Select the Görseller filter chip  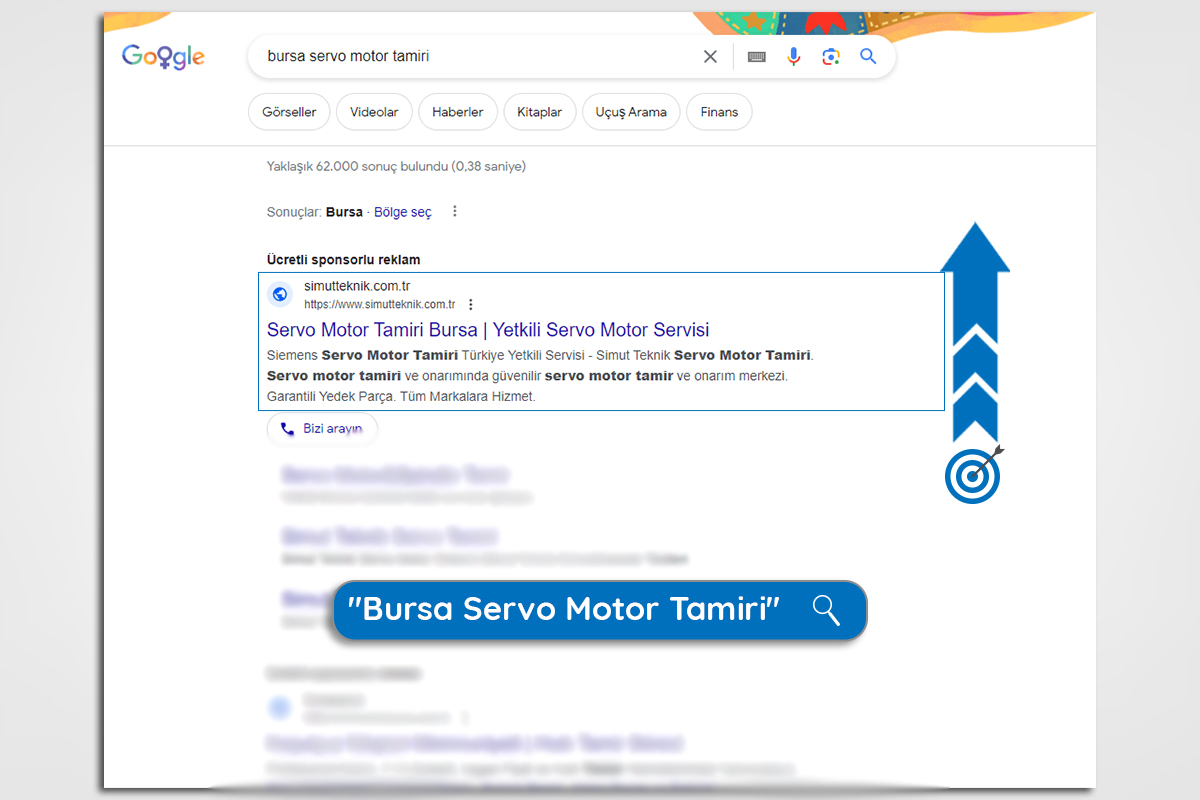(x=289, y=112)
